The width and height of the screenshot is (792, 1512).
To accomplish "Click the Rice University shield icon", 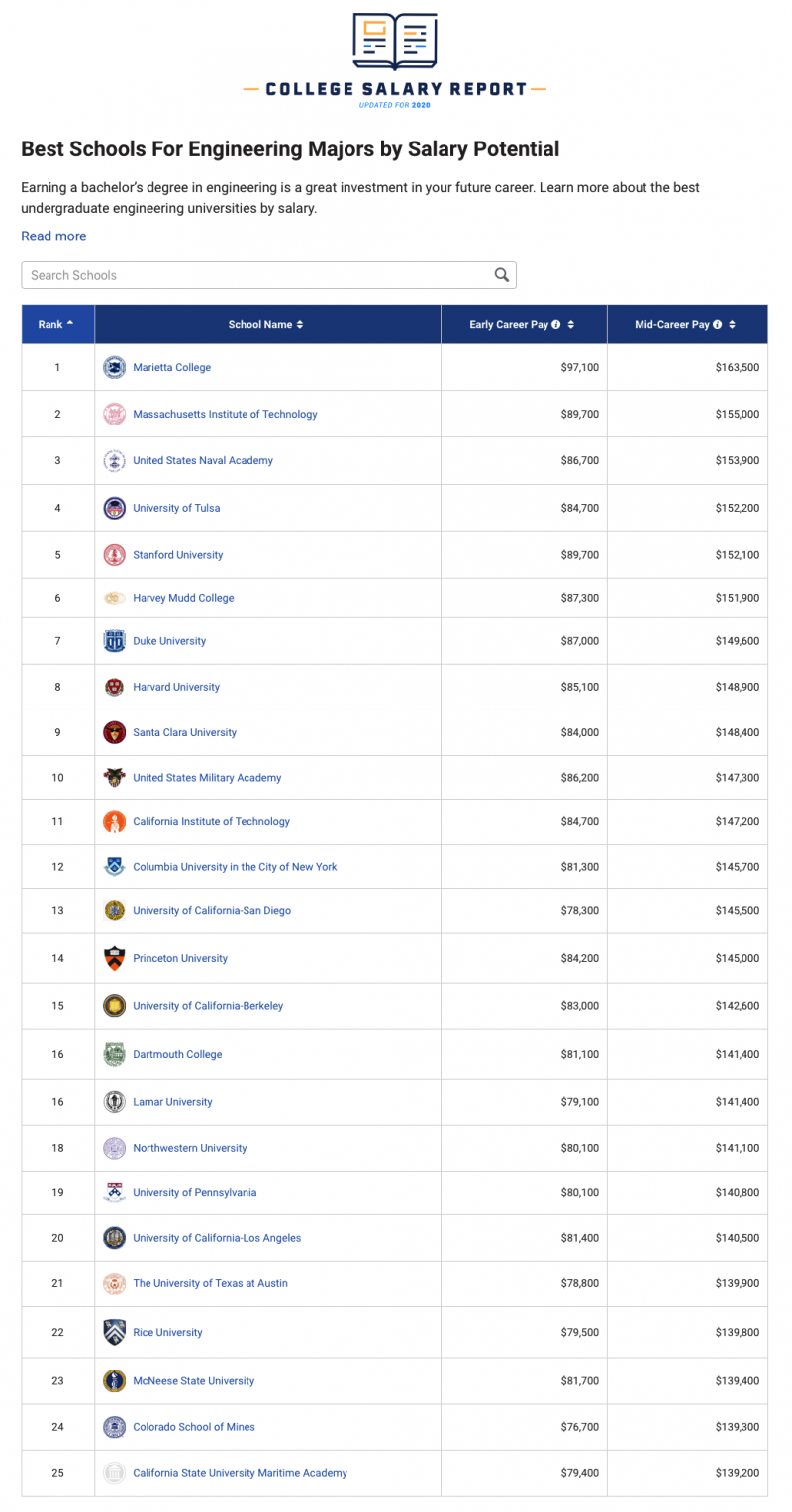I will pyautogui.click(x=114, y=1332).
